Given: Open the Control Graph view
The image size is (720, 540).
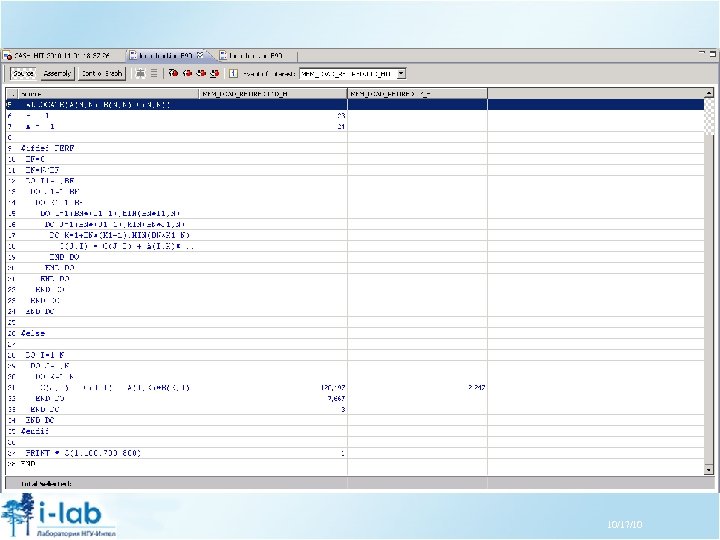Looking at the screenshot, I should [x=102, y=73].
